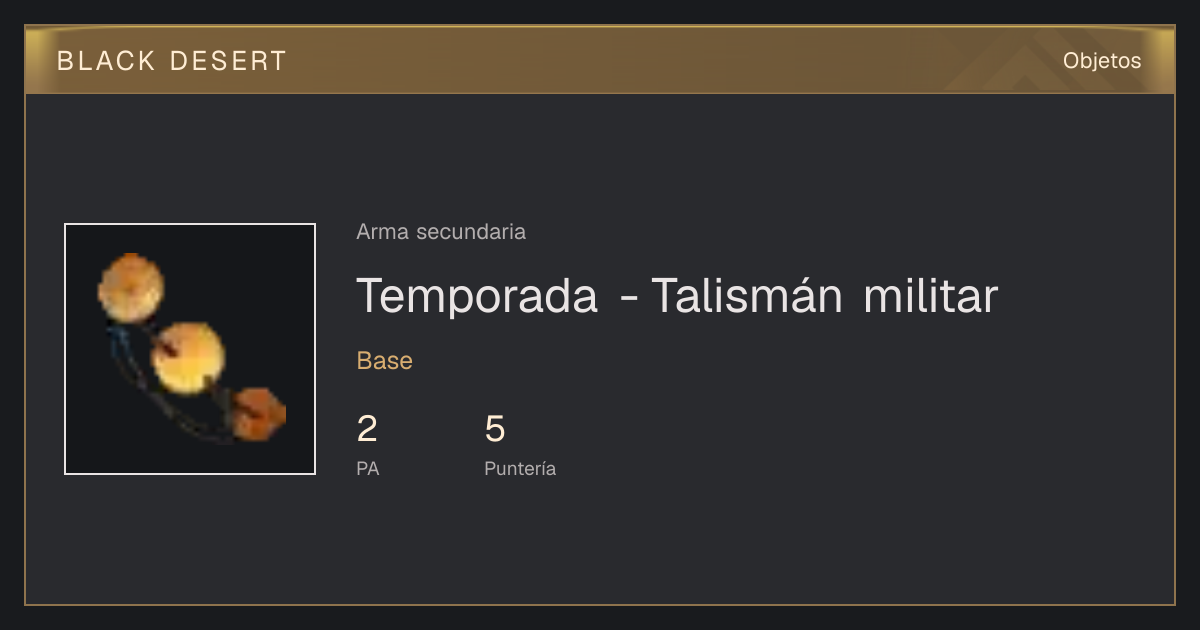Click the Puntería value number 5
The image size is (1200, 630).
tap(495, 429)
